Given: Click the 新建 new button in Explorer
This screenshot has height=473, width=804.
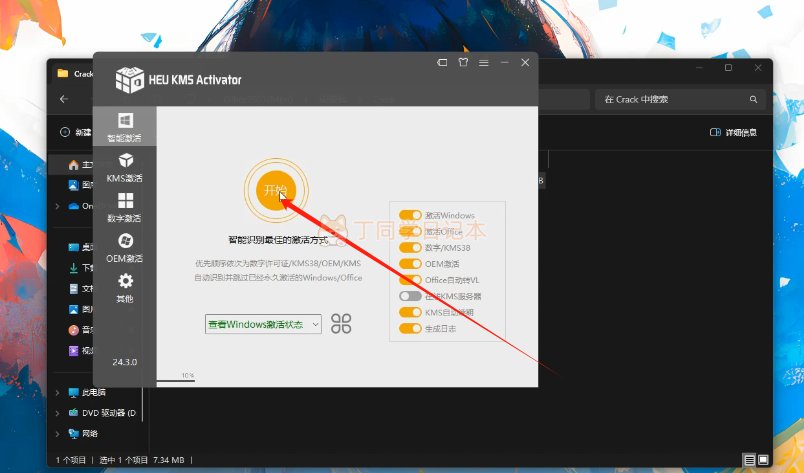Looking at the screenshot, I should pyautogui.click(x=76, y=132).
